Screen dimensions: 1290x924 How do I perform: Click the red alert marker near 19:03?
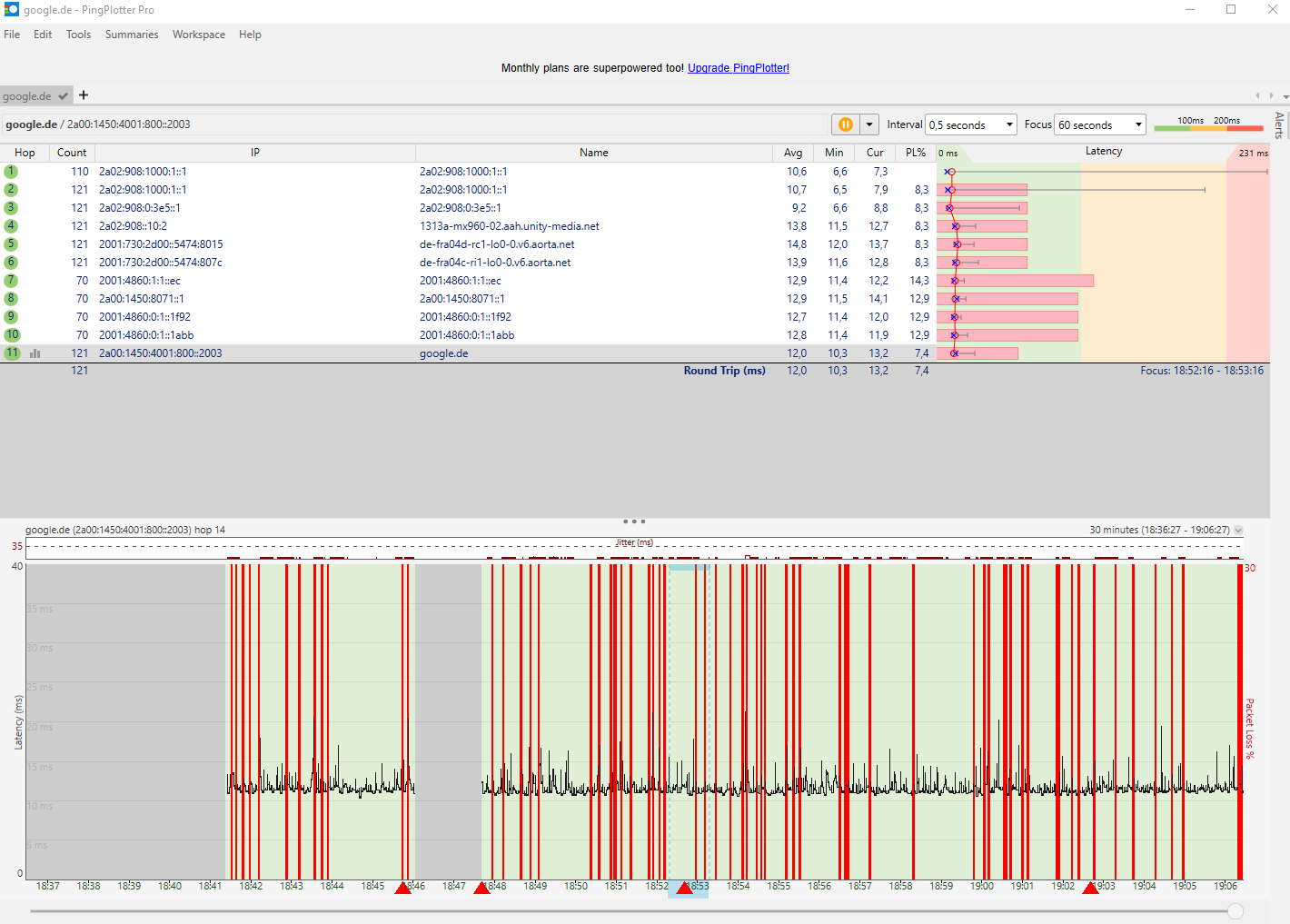click(x=1090, y=888)
